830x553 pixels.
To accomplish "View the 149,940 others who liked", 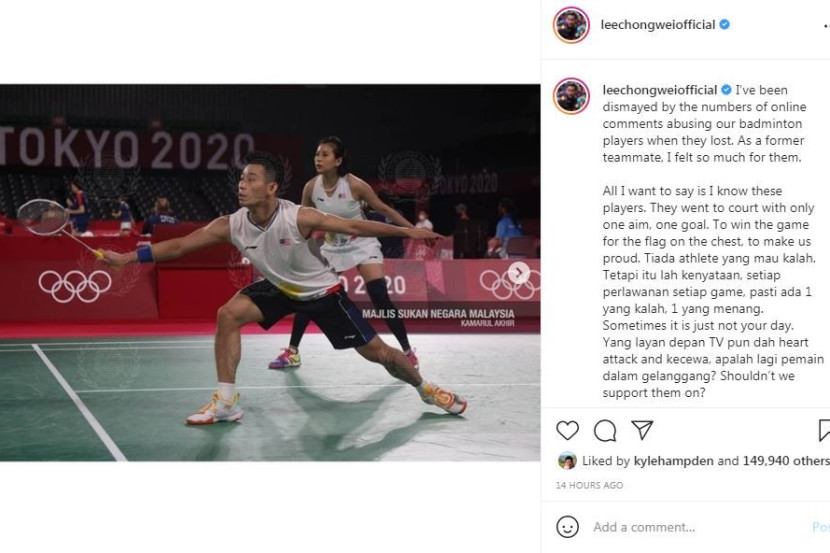I will (786, 461).
